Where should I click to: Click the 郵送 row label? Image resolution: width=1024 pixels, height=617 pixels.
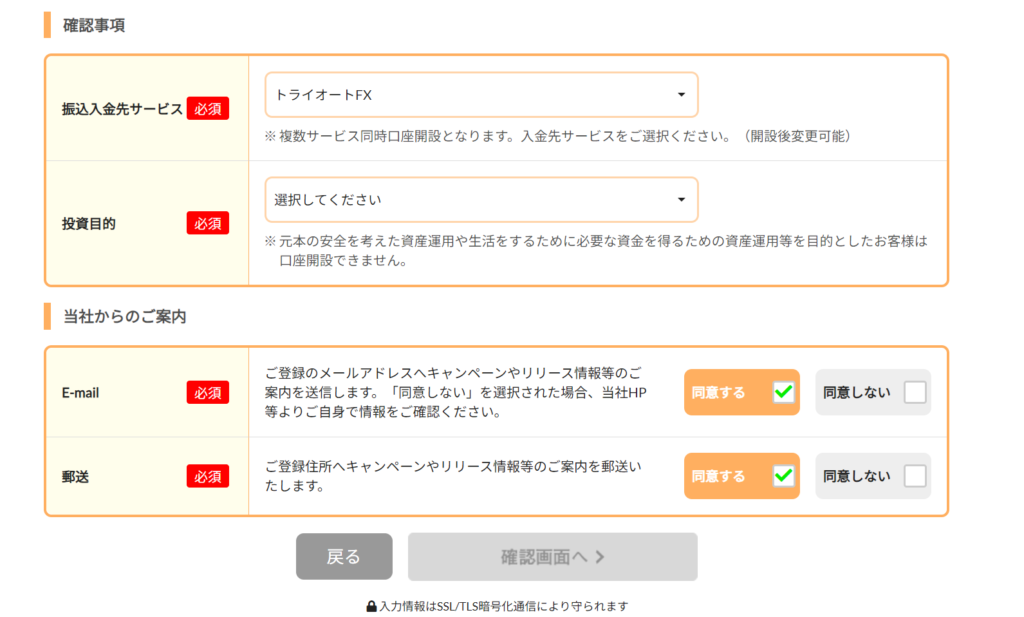(x=76, y=476)
